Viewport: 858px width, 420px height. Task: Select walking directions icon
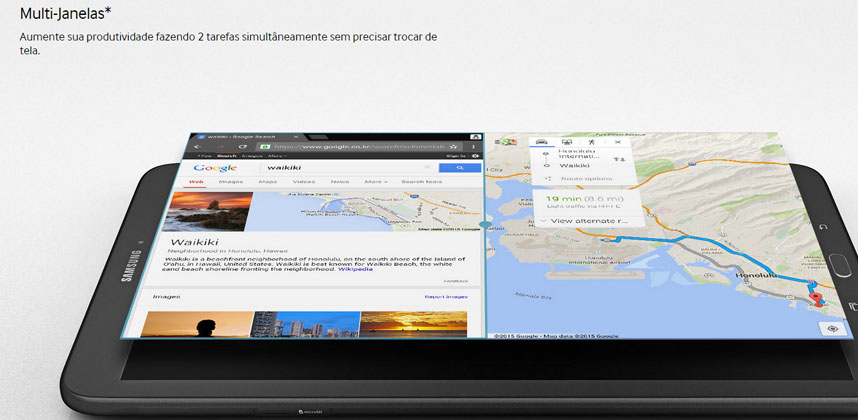(x=592, y=142)
